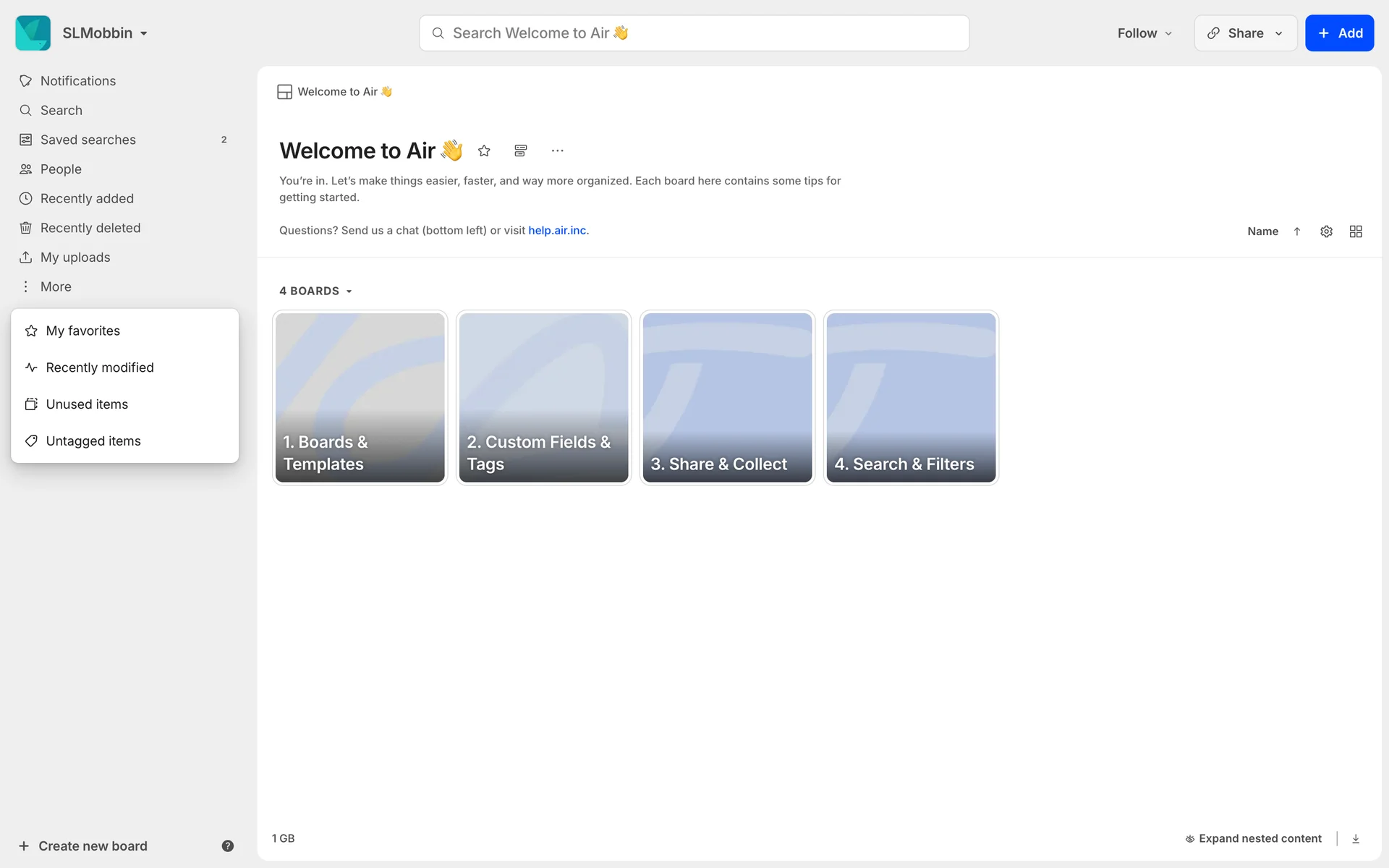
Task: Toggle the ascending sort direction arrow
Action: point(1297,231)
